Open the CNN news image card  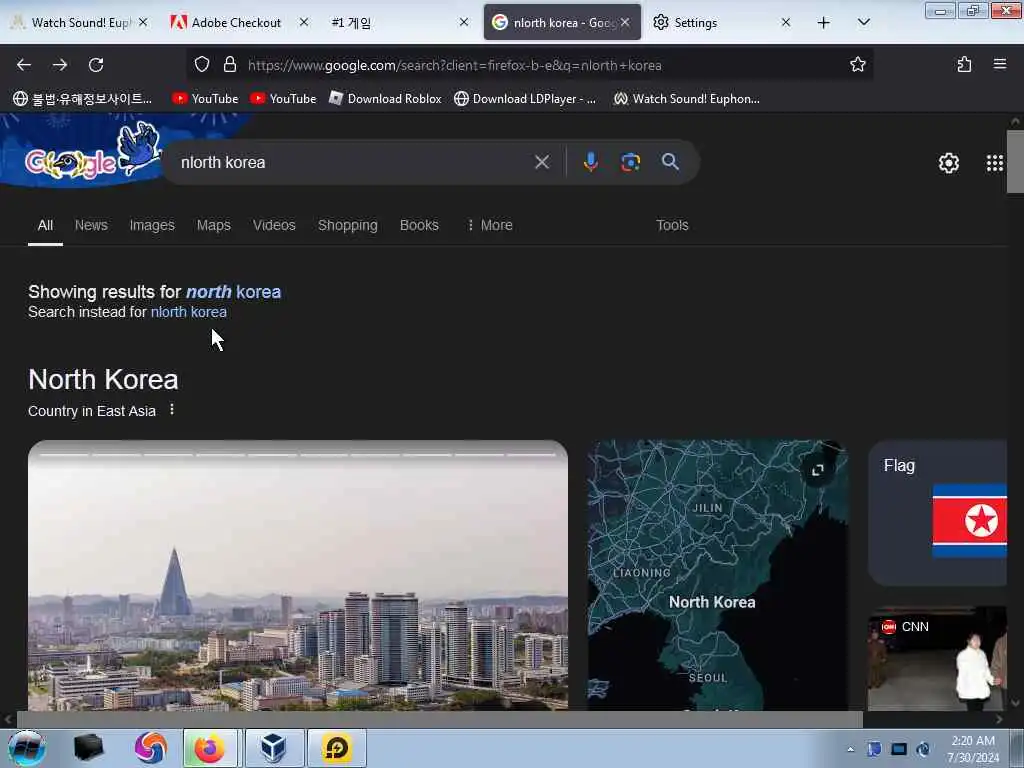937,658
